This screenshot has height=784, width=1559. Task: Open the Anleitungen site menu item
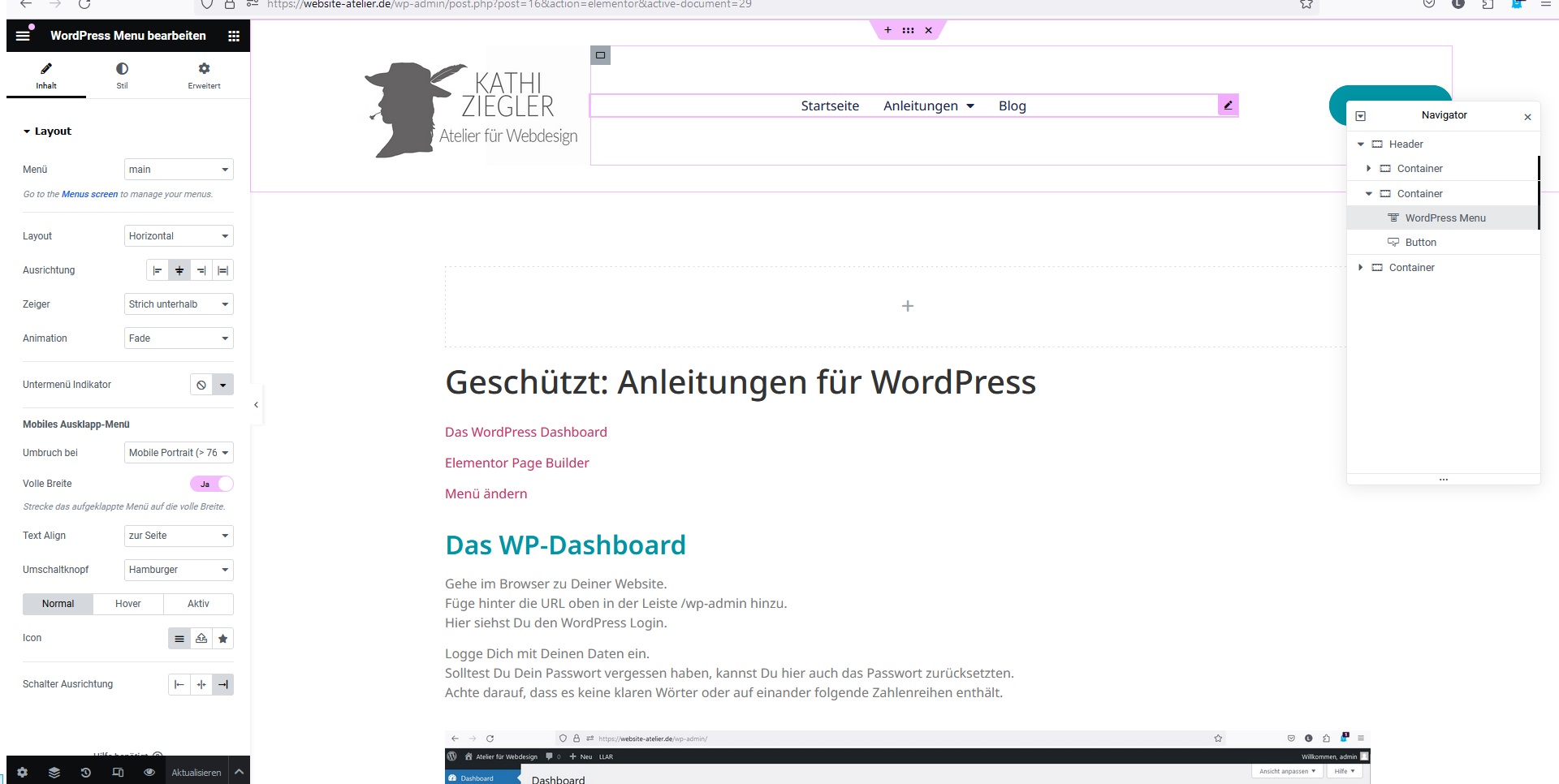pyautogui.click(x=928, y=106)
